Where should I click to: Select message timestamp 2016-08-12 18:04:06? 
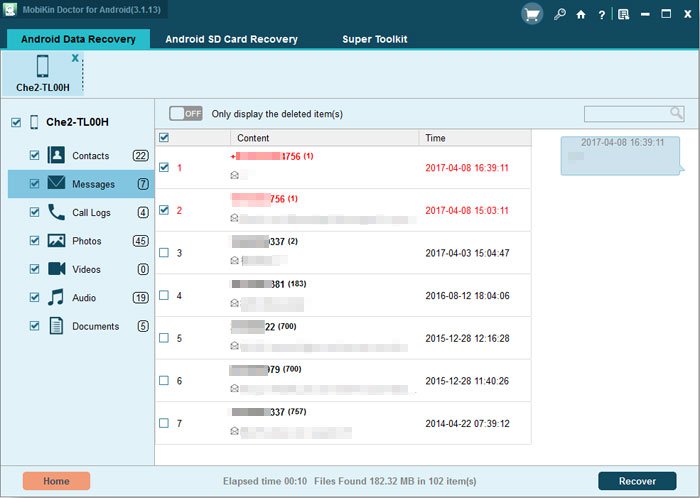click(467, 295)
